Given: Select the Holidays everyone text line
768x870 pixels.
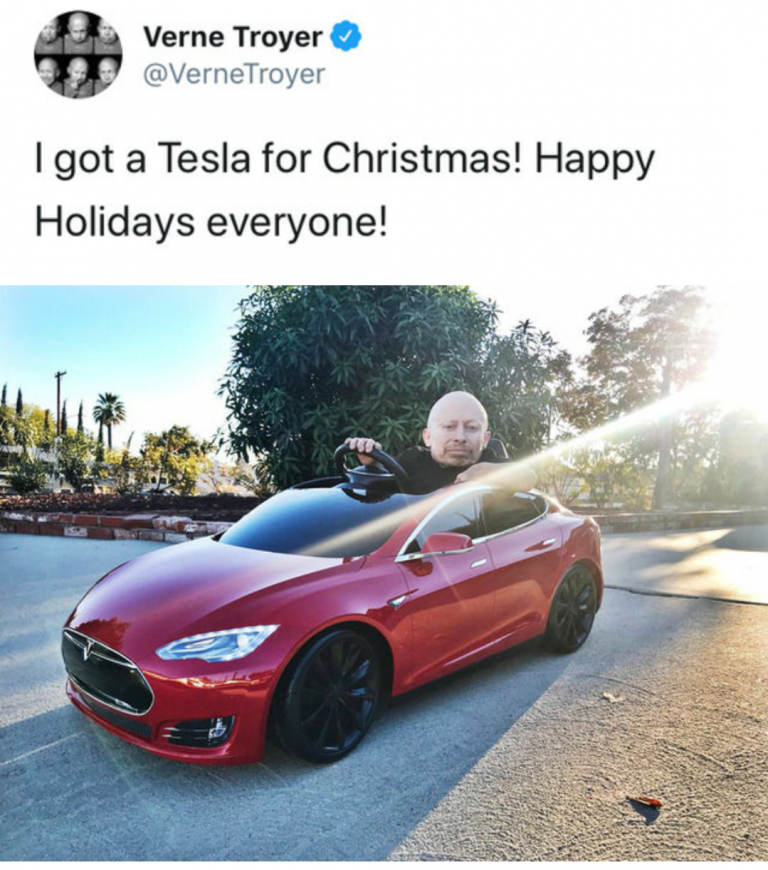Looking at the screenshot, I should (x=210, y=222).
